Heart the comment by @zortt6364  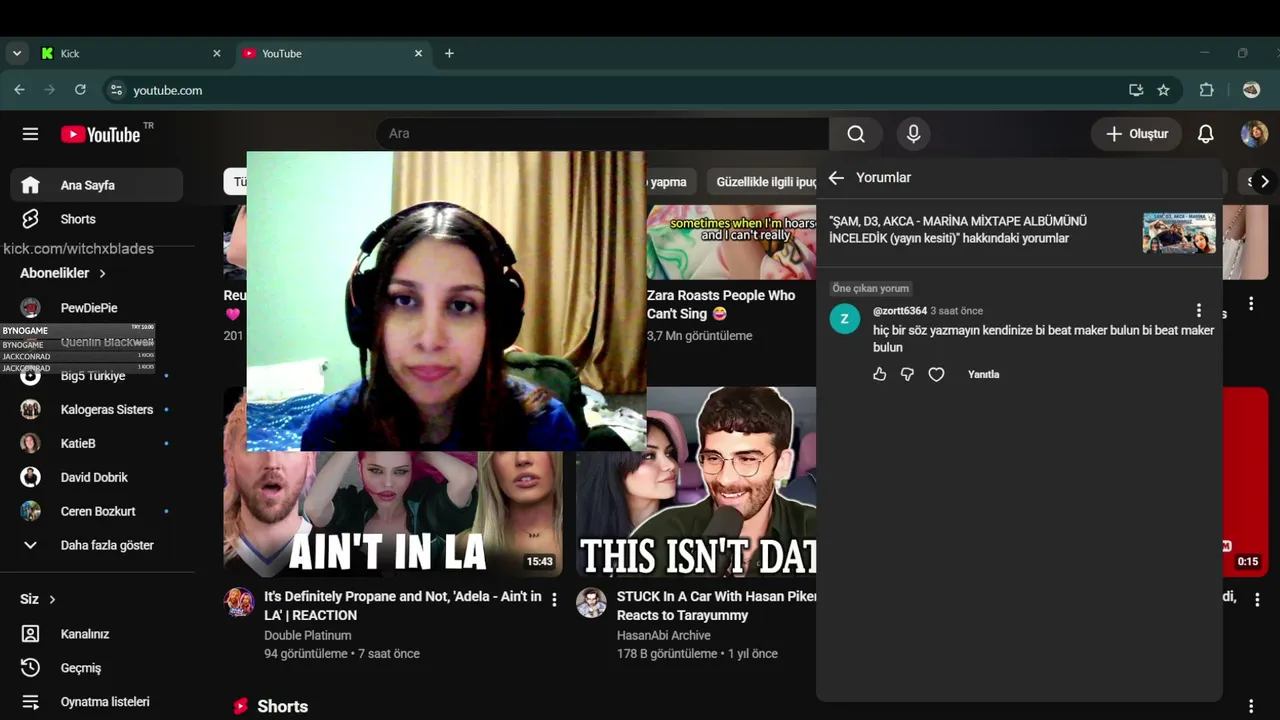[x=936, y=374]
